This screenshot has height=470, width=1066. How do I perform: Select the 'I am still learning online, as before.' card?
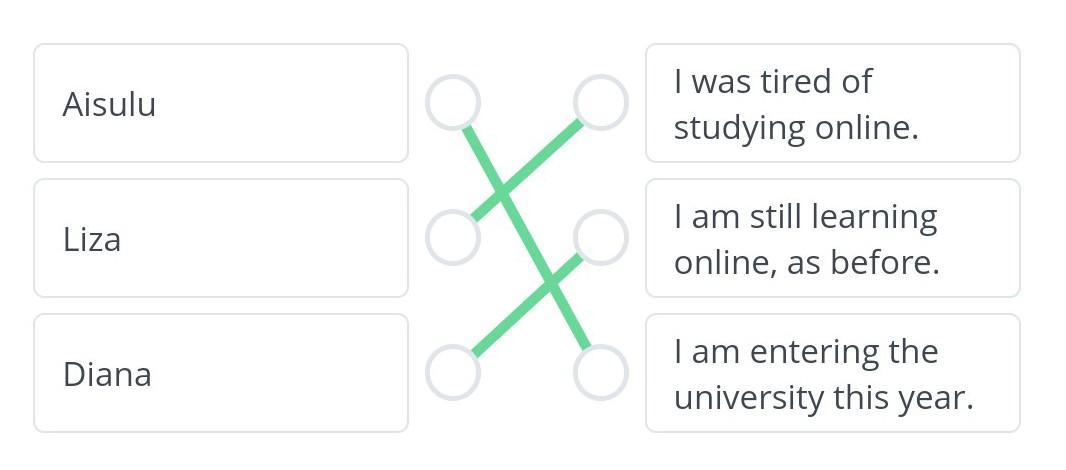click(833, 238)
